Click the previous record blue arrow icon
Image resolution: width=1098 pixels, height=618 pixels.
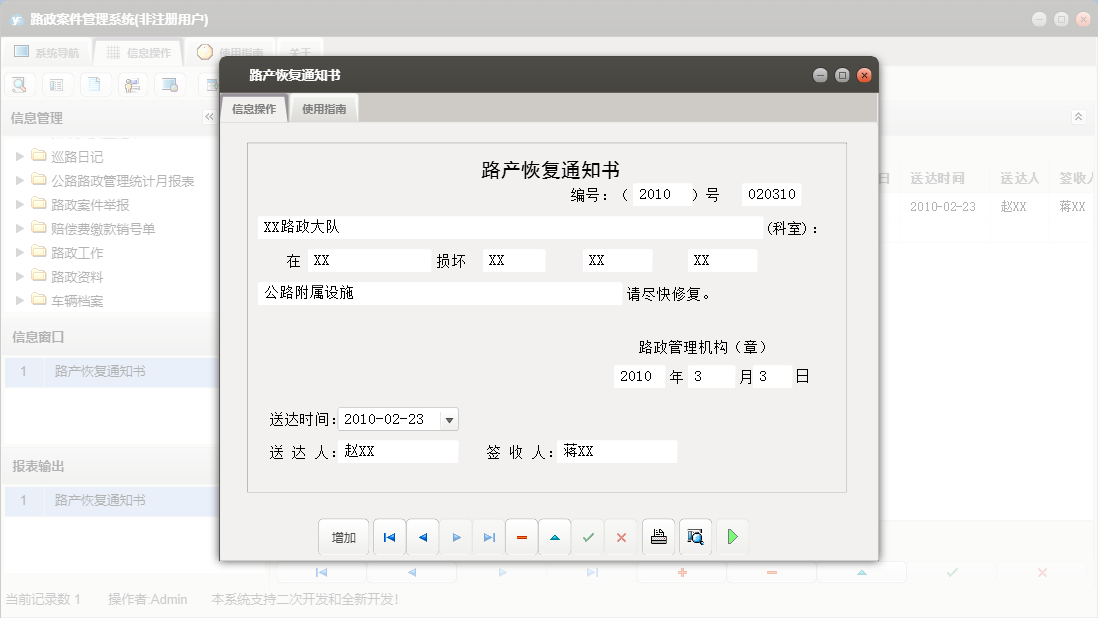click(422, 537)
